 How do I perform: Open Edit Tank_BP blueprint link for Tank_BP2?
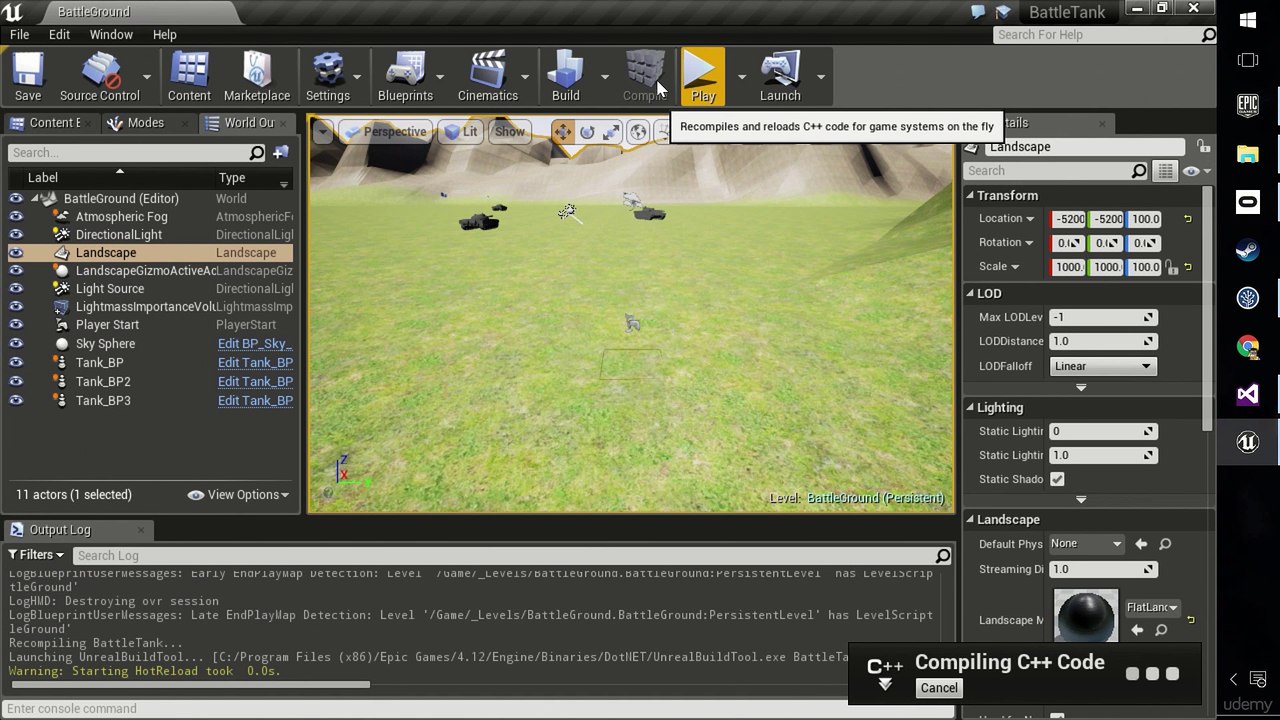coord(255,382)
